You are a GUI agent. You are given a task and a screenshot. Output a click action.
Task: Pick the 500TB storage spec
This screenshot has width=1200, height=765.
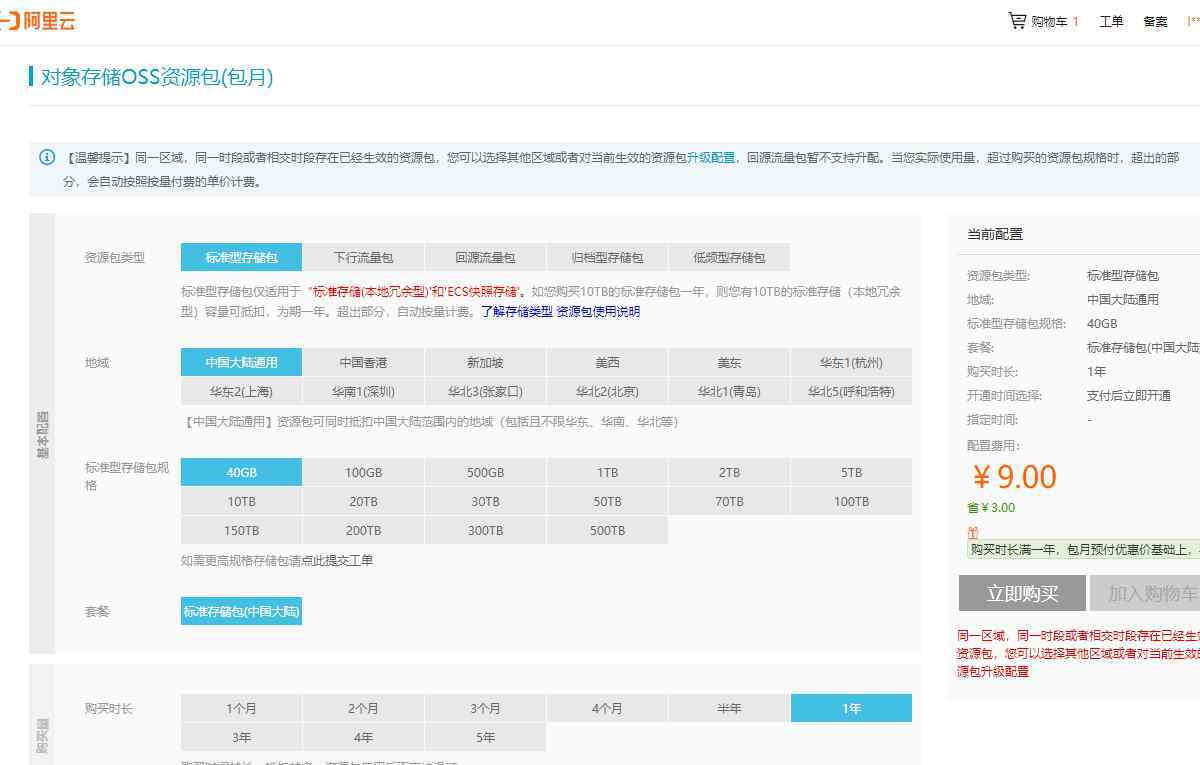click(607, 530)
